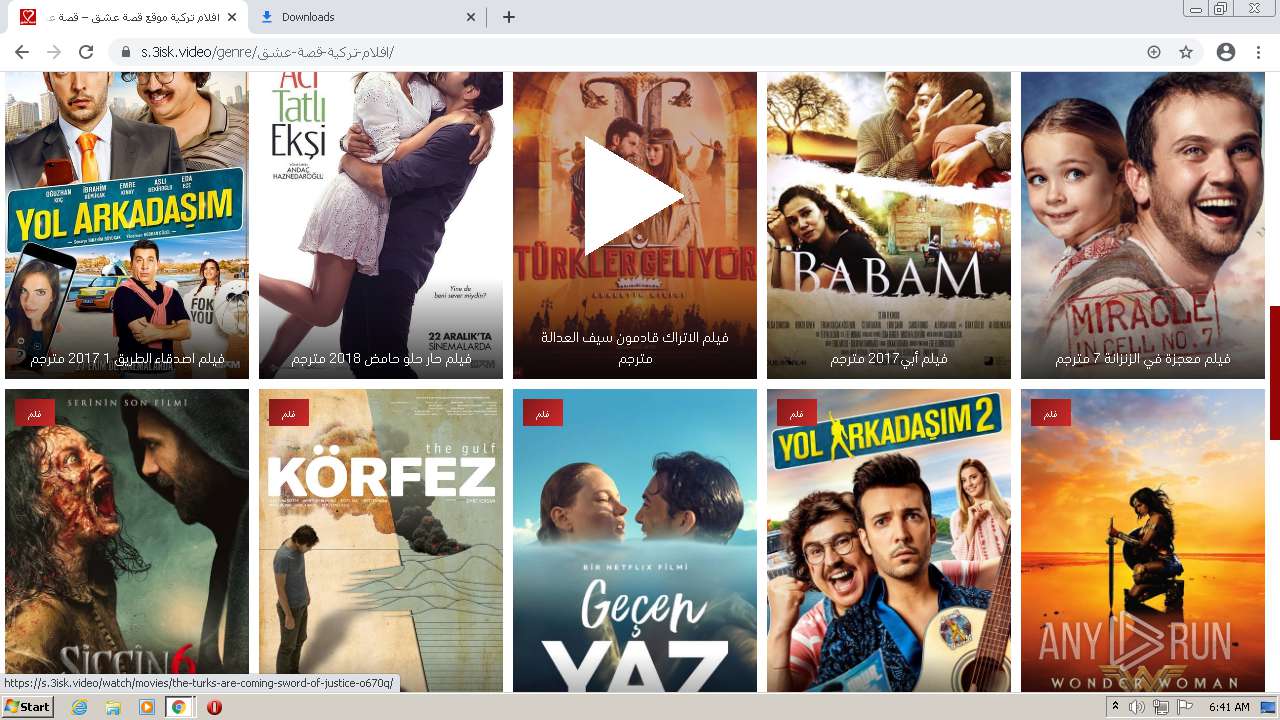Click title فيلم معجزة في الزنزانة 7 مترجم
The height and width of the screenshot is (720, 1280).
pyautogui.click(x=1143, y=358)
